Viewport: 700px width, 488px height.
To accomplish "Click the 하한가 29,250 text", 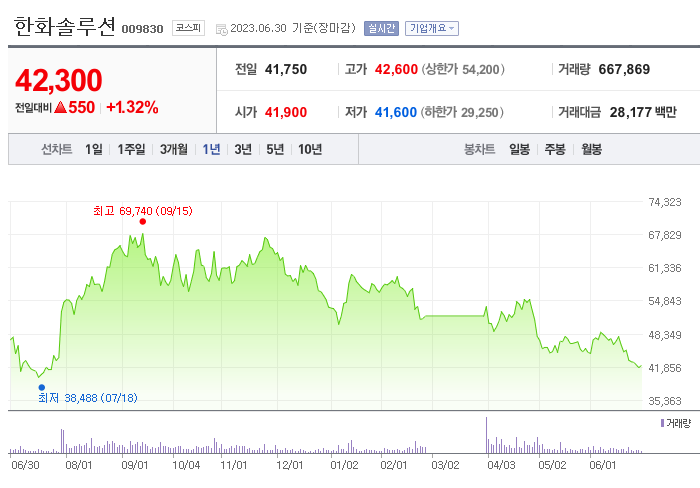I will point(462,112).
